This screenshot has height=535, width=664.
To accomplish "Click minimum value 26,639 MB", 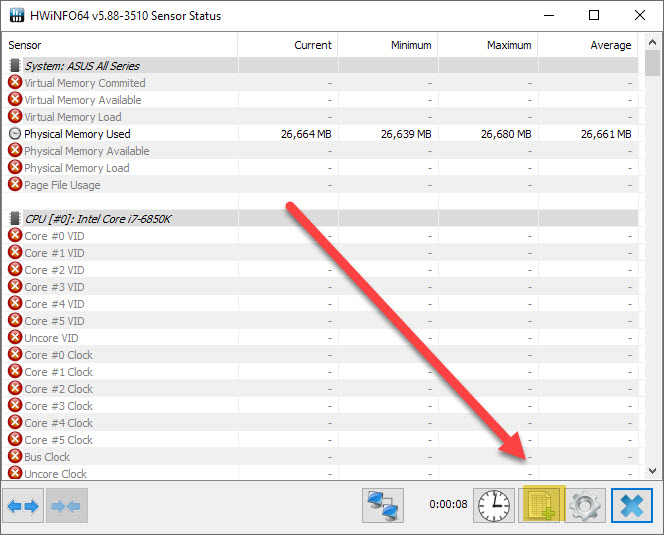I will (x=406, y=134).
